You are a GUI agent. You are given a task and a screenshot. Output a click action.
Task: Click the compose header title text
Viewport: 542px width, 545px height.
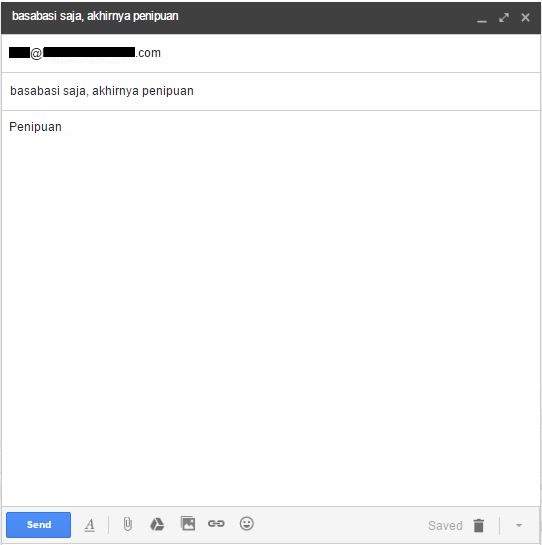pyautogui.click(x=95, y=16)
